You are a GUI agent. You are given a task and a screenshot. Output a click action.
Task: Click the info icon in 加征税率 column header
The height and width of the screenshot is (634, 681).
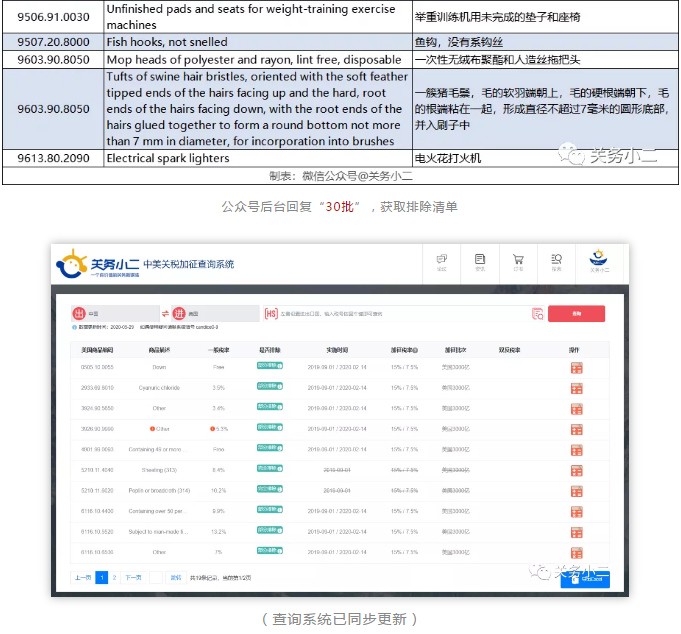pos(416,350)
